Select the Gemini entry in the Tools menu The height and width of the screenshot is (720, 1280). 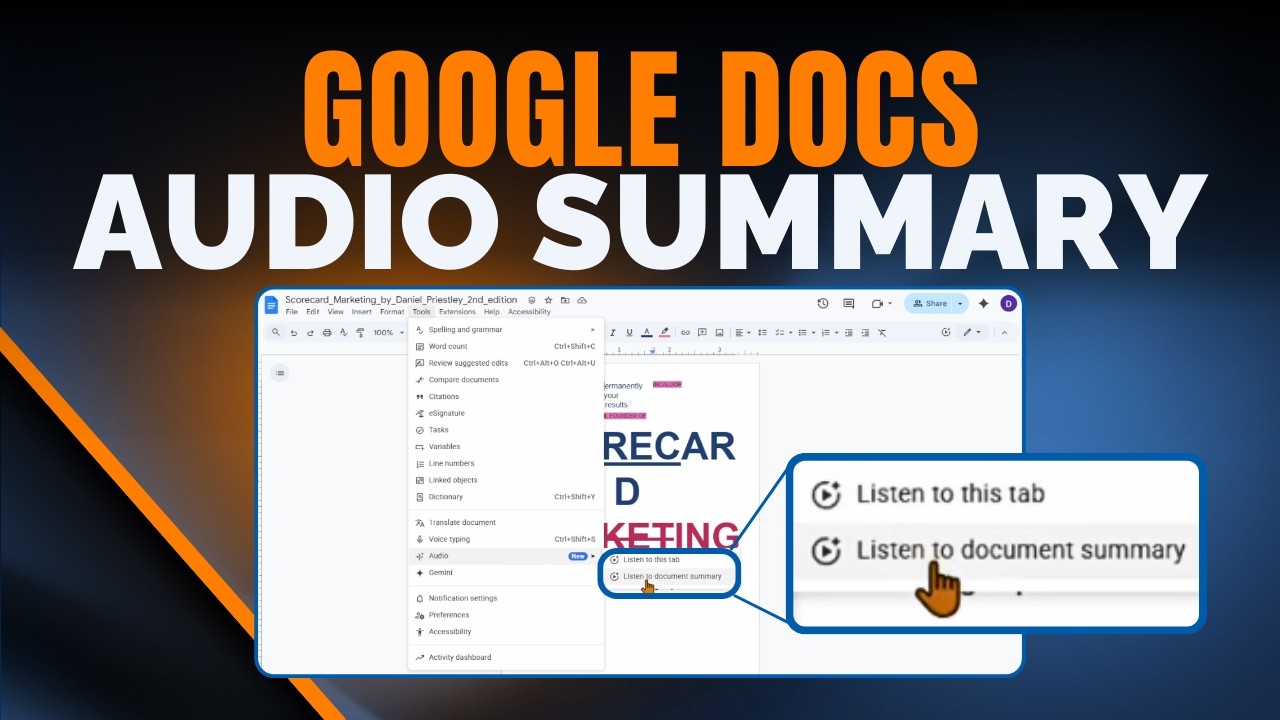(506, 572)
